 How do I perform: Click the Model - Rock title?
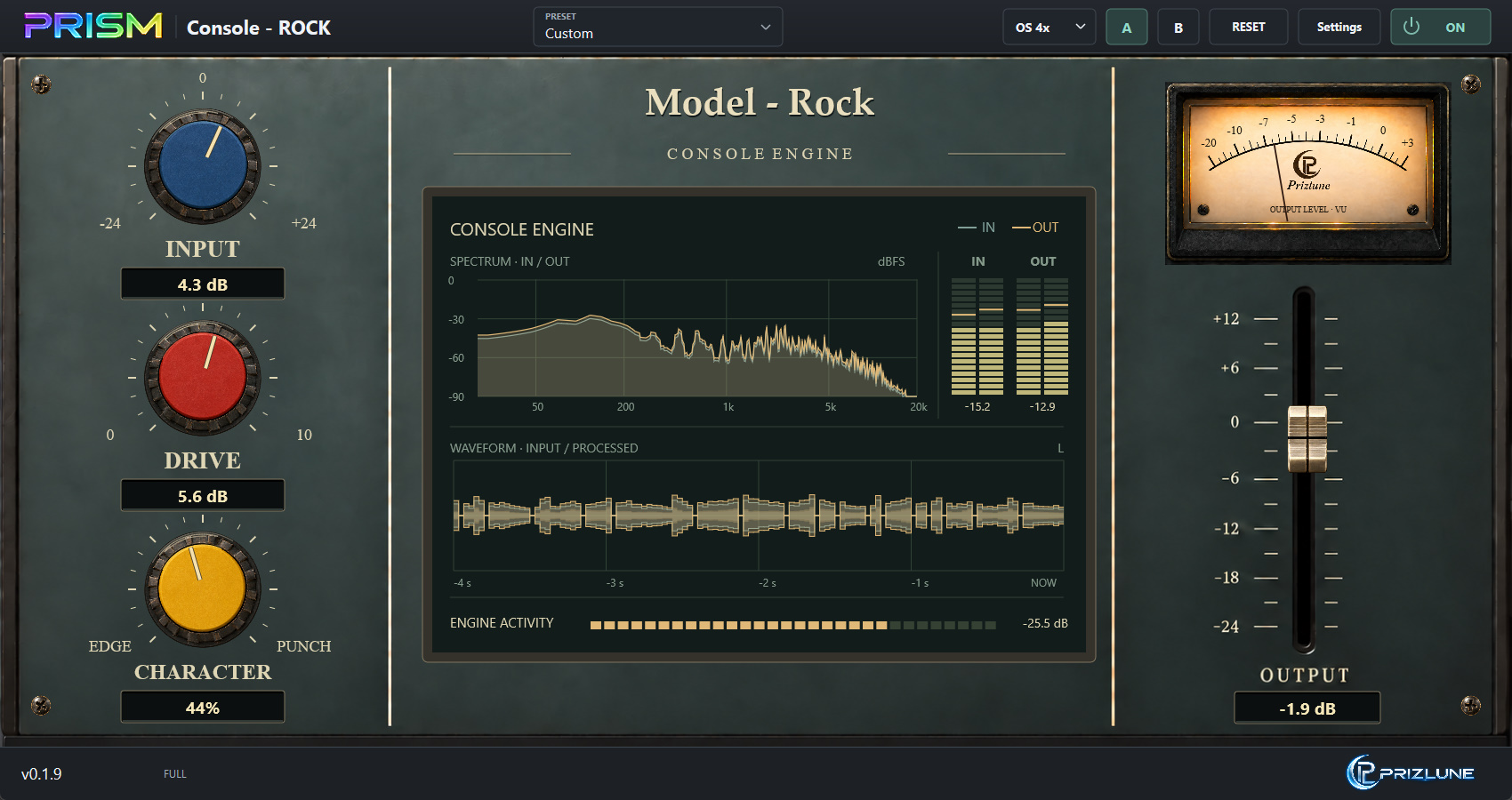(760, 102)
